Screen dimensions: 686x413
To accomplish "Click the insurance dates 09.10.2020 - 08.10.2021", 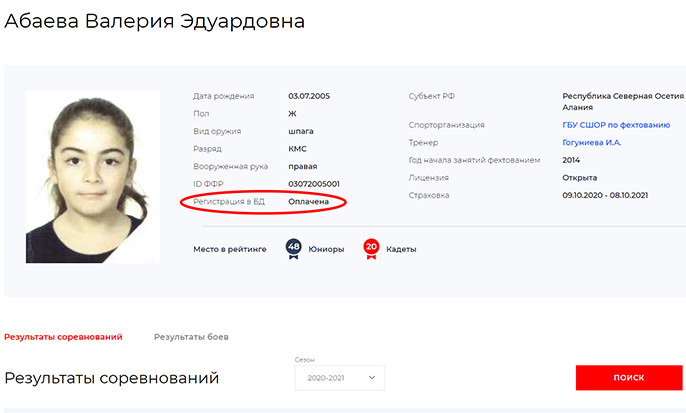I will click(605, 195).
